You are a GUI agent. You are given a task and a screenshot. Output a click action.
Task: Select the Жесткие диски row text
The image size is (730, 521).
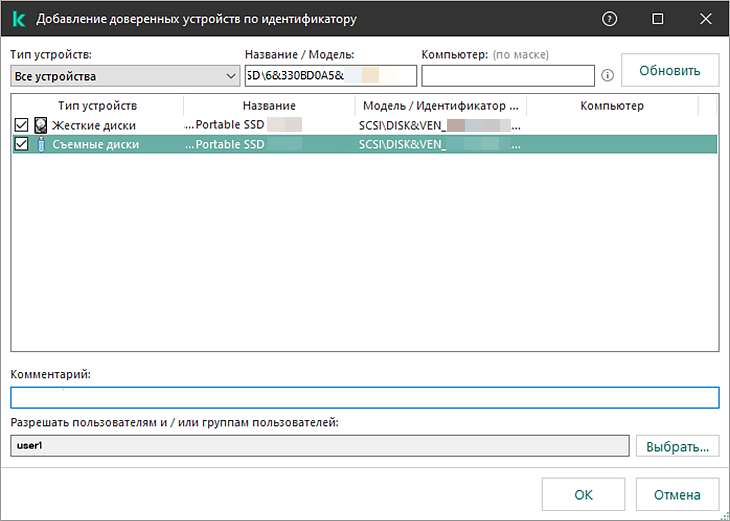(x=94, y=126)
